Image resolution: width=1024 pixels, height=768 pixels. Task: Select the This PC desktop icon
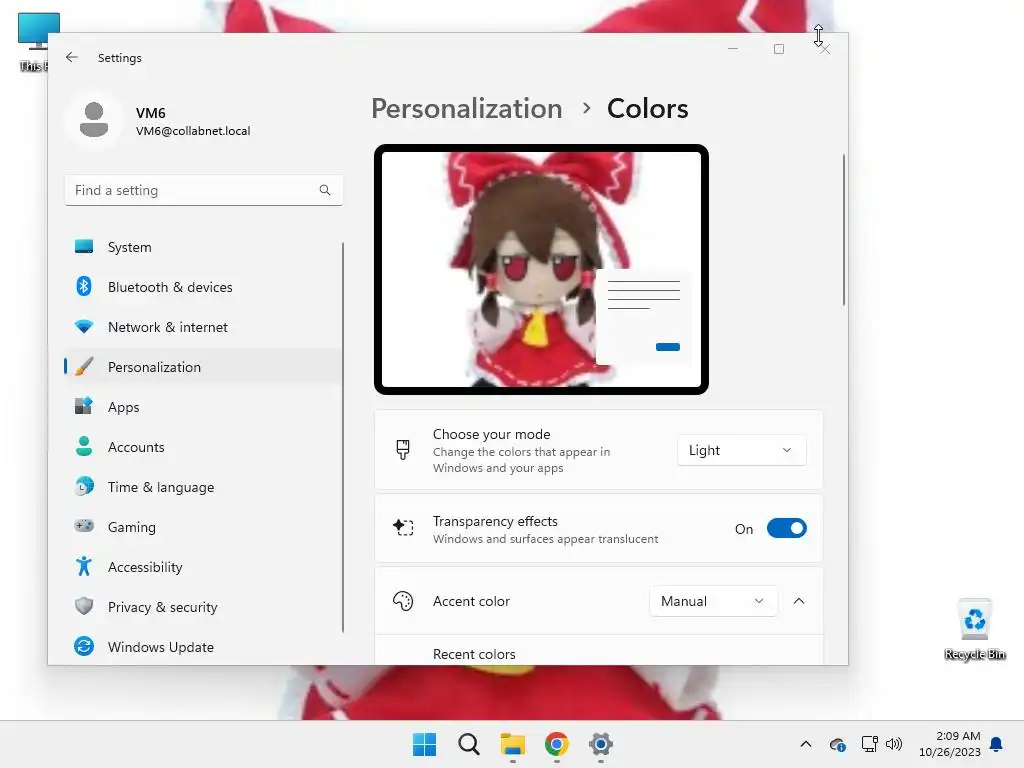click(x=33, y=42)
